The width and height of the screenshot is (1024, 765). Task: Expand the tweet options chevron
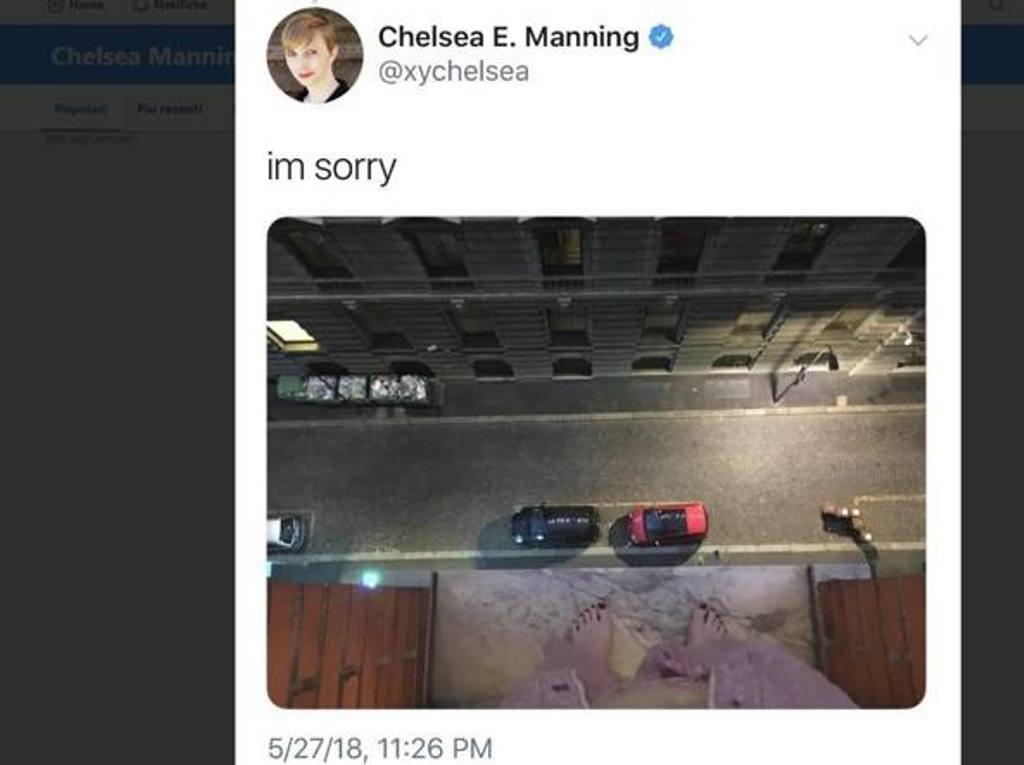[x=918, y=41]
